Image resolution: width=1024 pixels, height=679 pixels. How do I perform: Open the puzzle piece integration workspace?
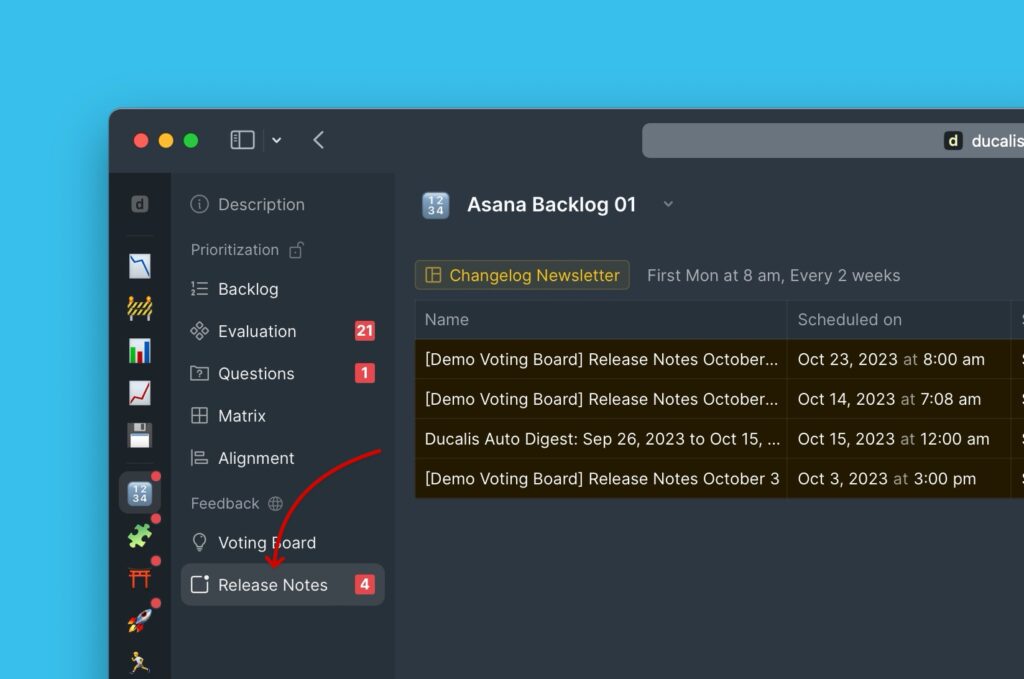[x=140, y=535]
